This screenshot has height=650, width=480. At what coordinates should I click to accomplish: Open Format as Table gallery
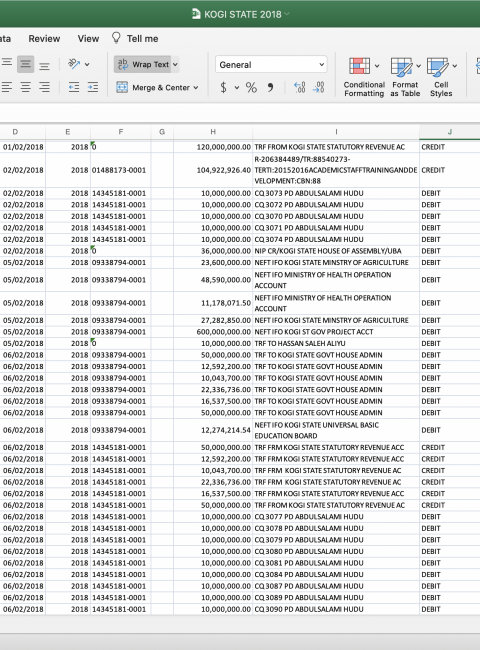405,77
